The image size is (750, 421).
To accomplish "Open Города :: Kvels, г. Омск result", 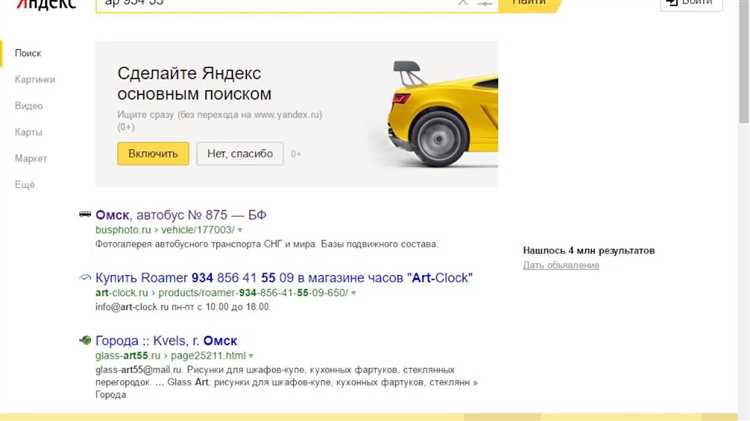I will [166, 341].
